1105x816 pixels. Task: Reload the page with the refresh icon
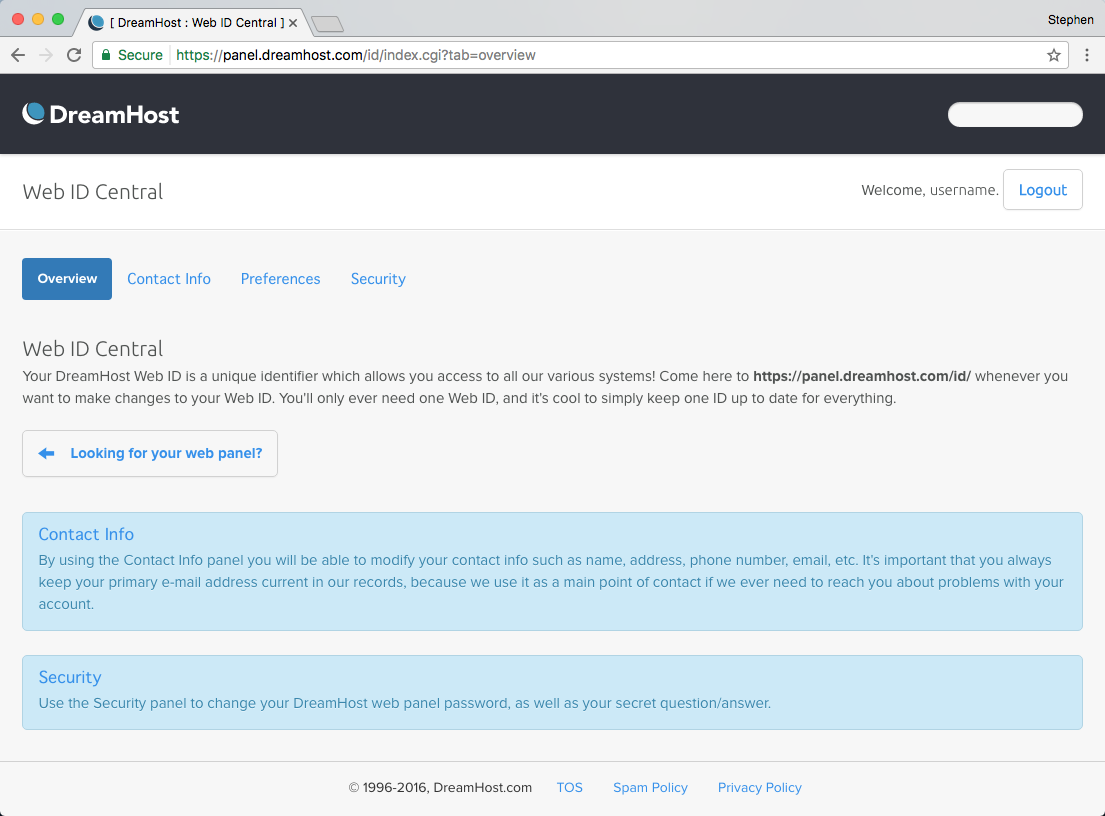pyautogui.click(x=74, y=55)
